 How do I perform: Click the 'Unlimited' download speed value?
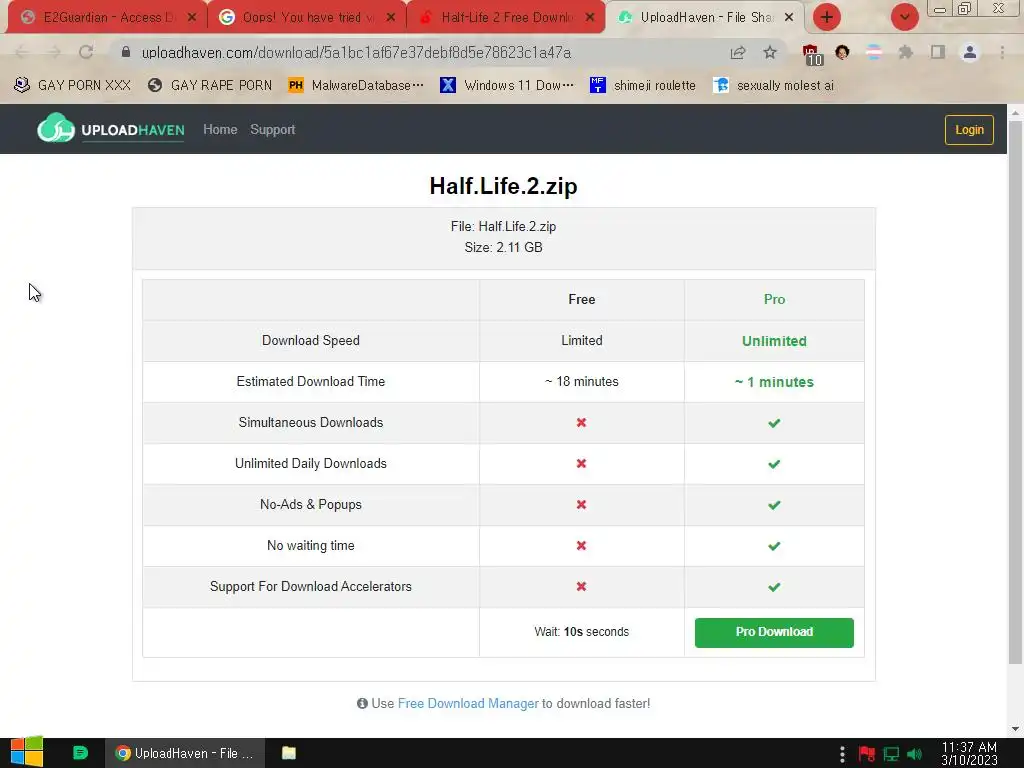(x=774, y=341)
